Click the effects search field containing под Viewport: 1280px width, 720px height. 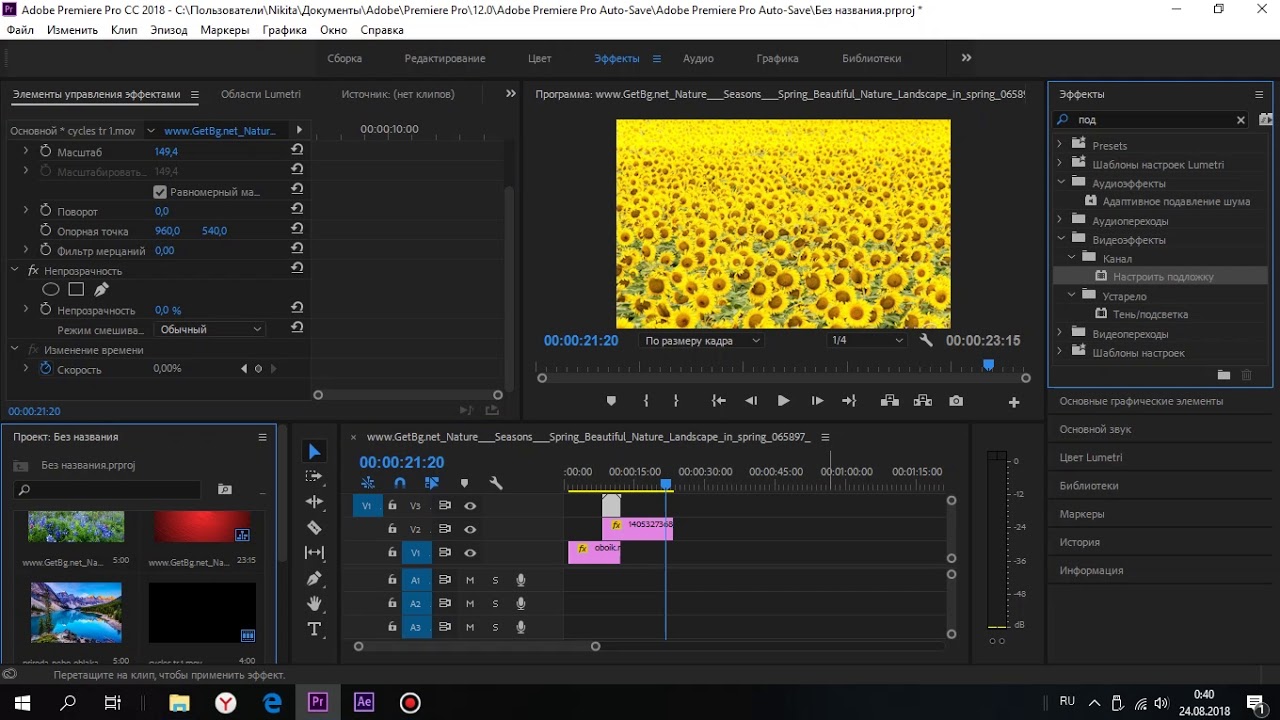click(1150, 120)
